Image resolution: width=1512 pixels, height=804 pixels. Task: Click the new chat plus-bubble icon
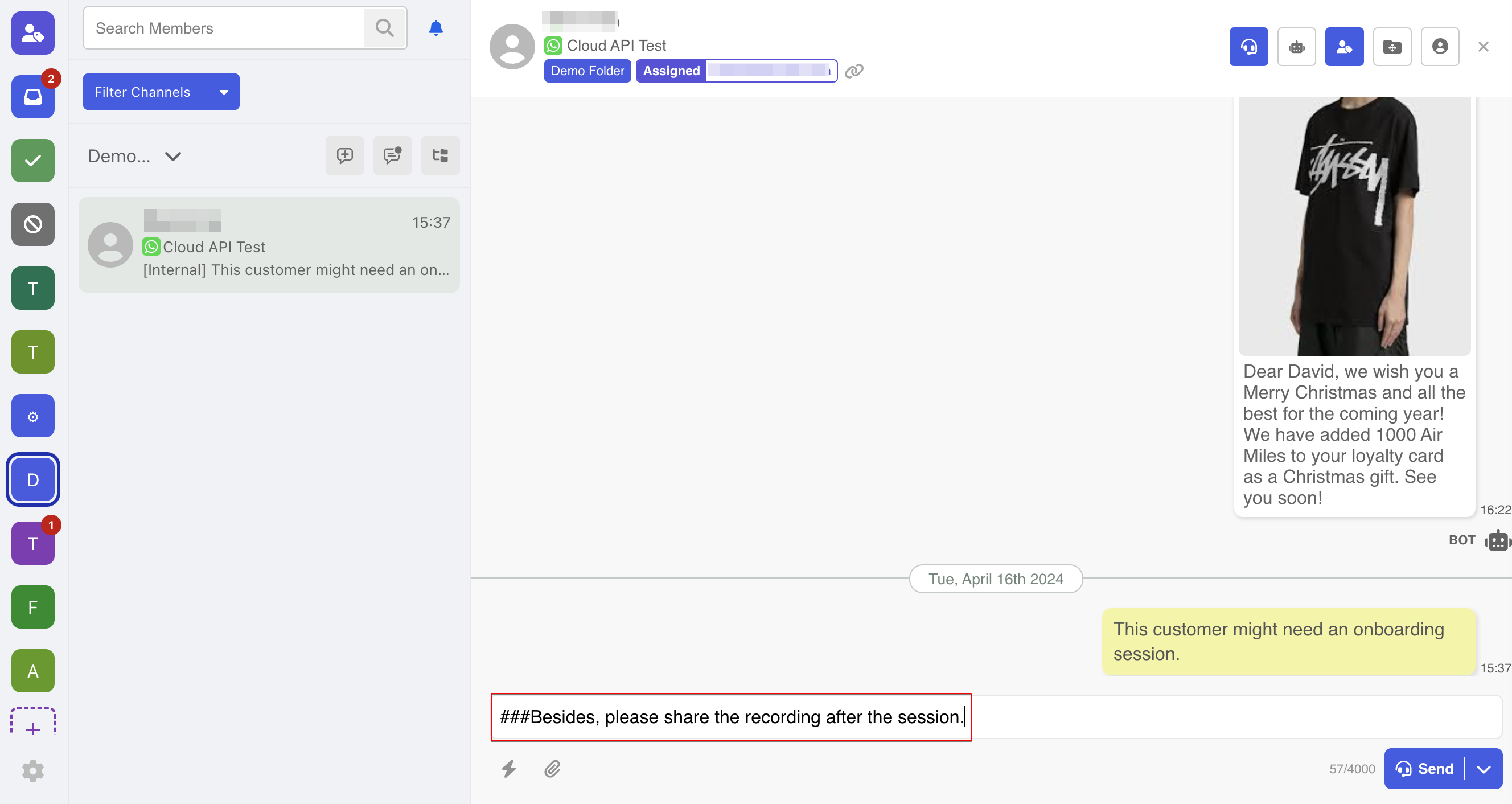(344, 155)
